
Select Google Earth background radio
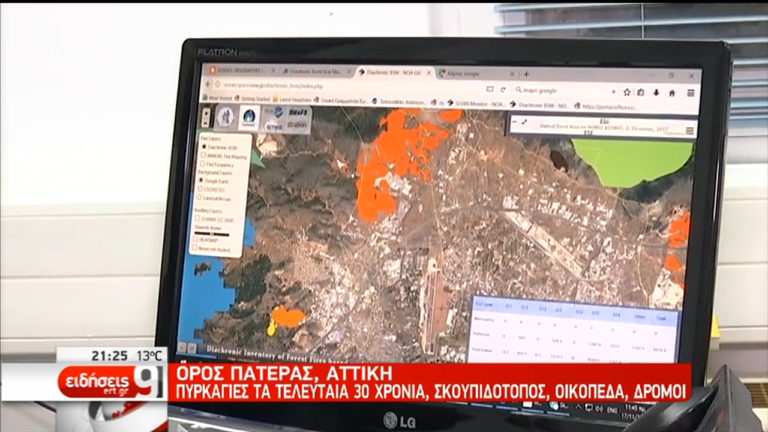pyautogui.click(x=201, y=180)
